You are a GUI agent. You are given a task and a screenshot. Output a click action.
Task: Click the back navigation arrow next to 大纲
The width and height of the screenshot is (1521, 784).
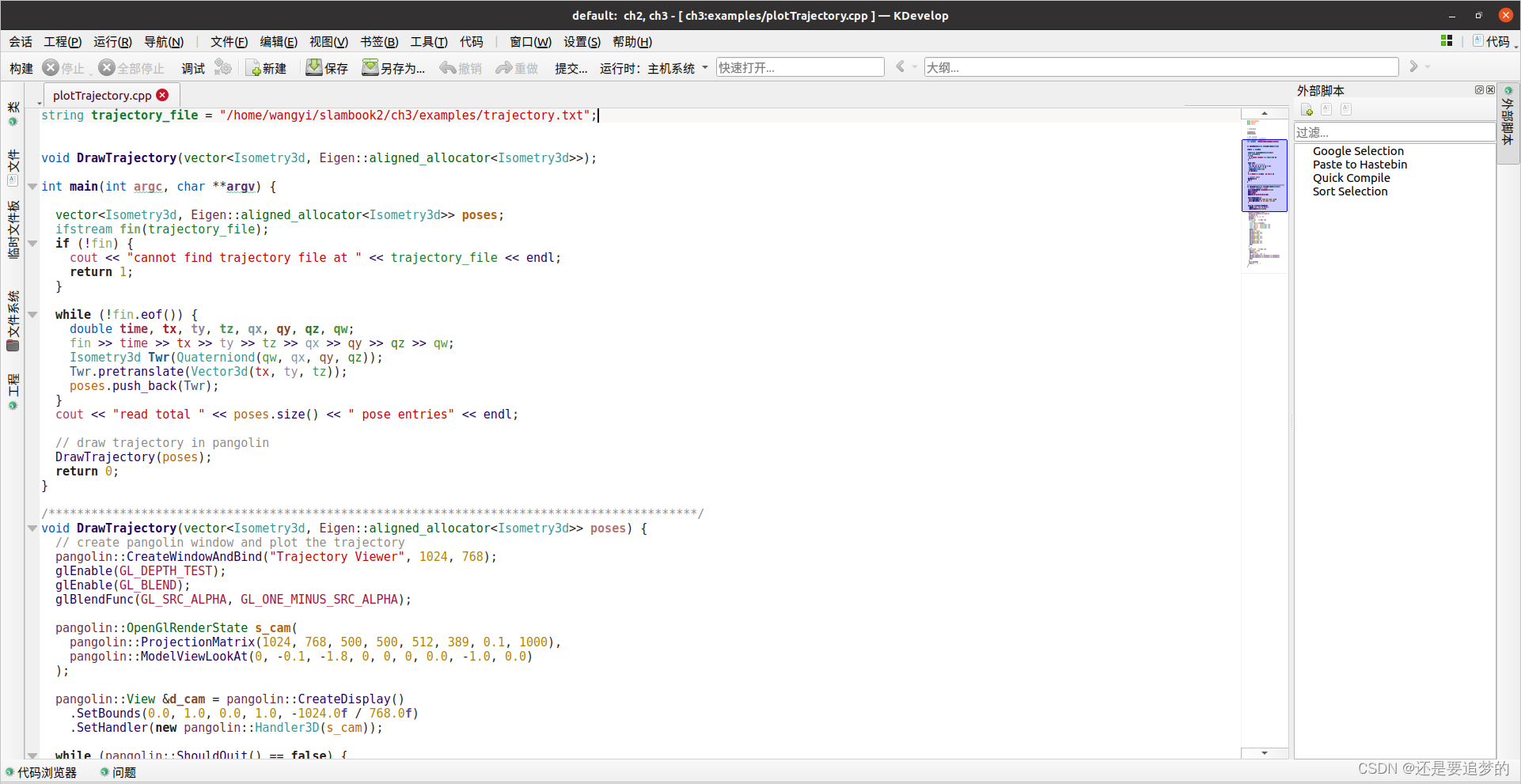point(900,67)
